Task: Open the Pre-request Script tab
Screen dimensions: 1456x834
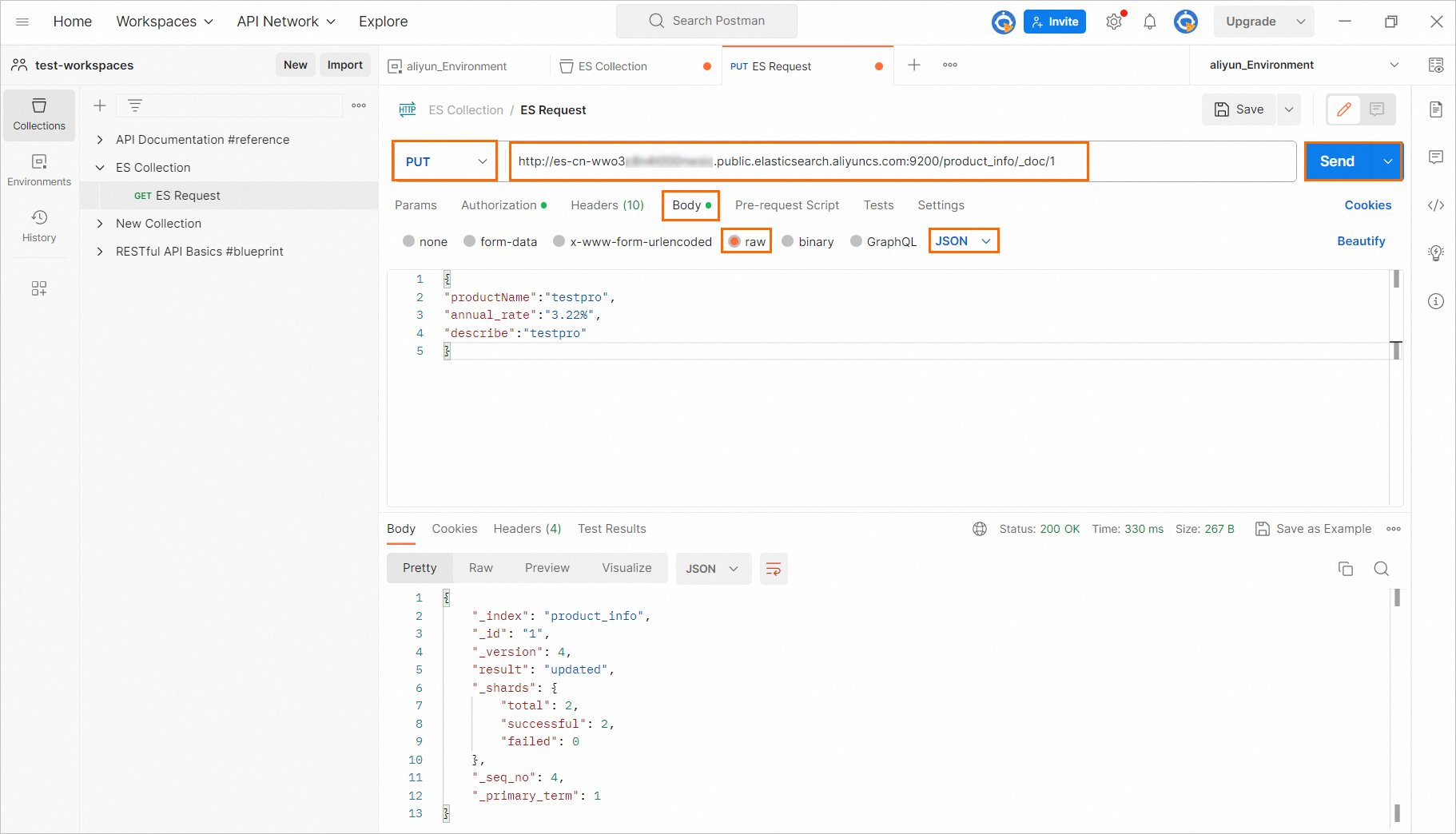Action: [x=786, y=205]
